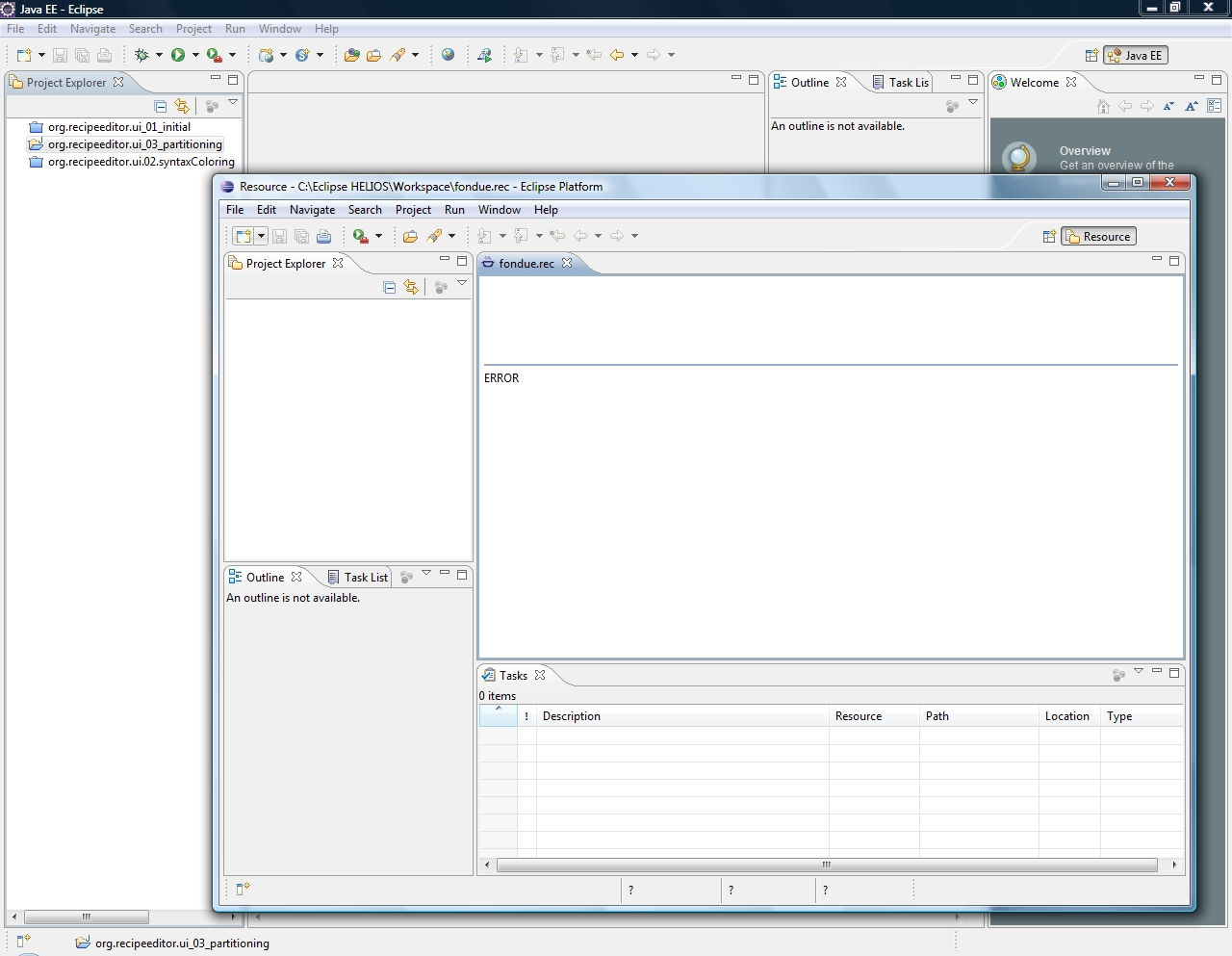This screenshot has width=1232, height=956.
Task: Select project org.recipeeditor.ui.02.syntaxColoring
Action: click(x=141, y=162)
